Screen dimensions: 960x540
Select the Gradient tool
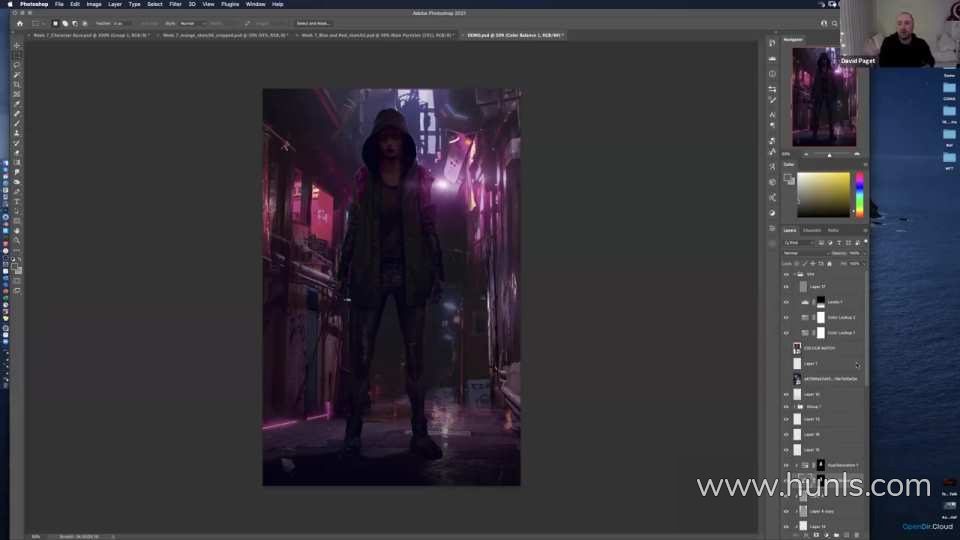click(17, 163)
